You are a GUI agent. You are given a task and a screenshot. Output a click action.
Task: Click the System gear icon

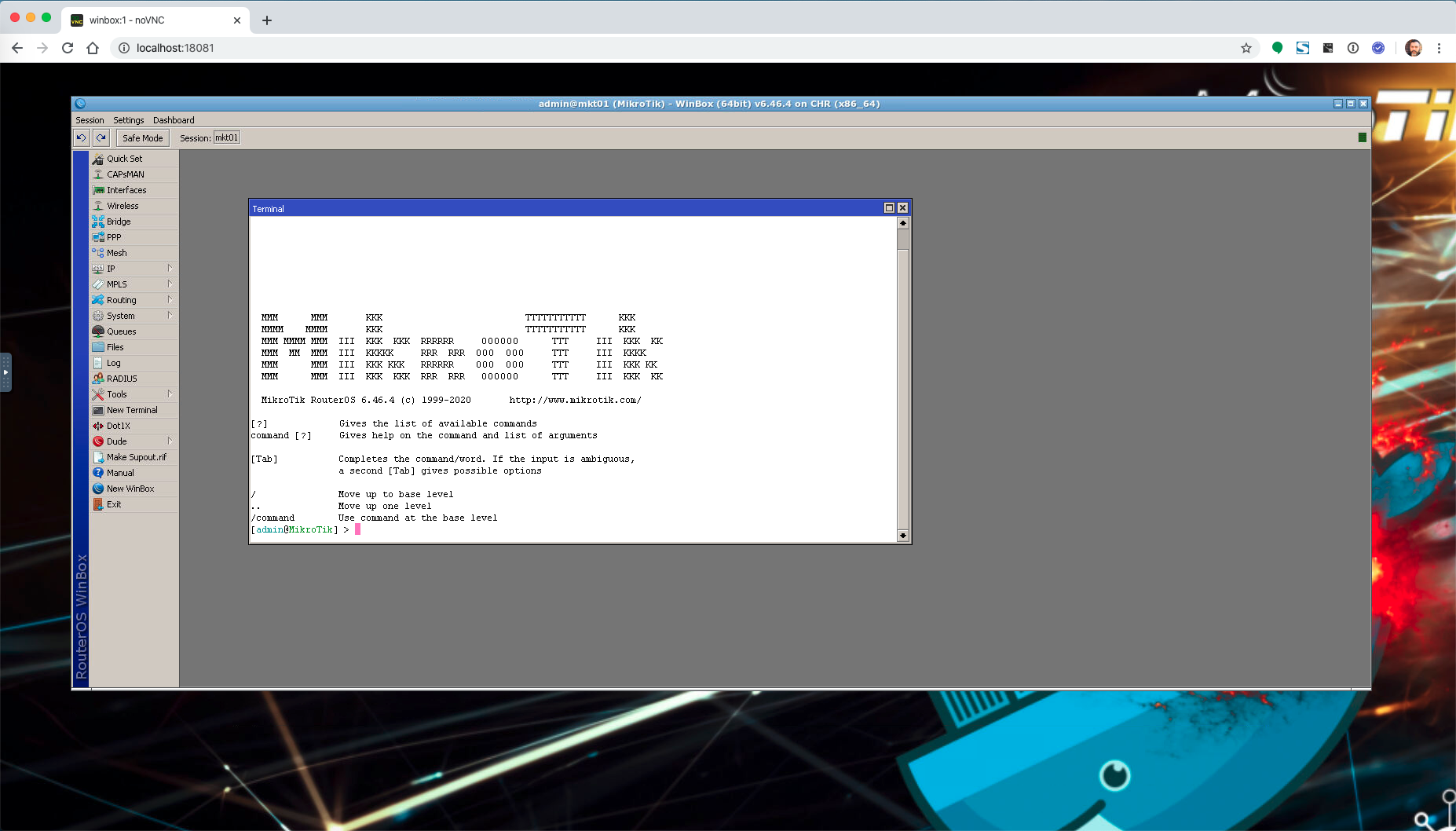tap(98, 316)
